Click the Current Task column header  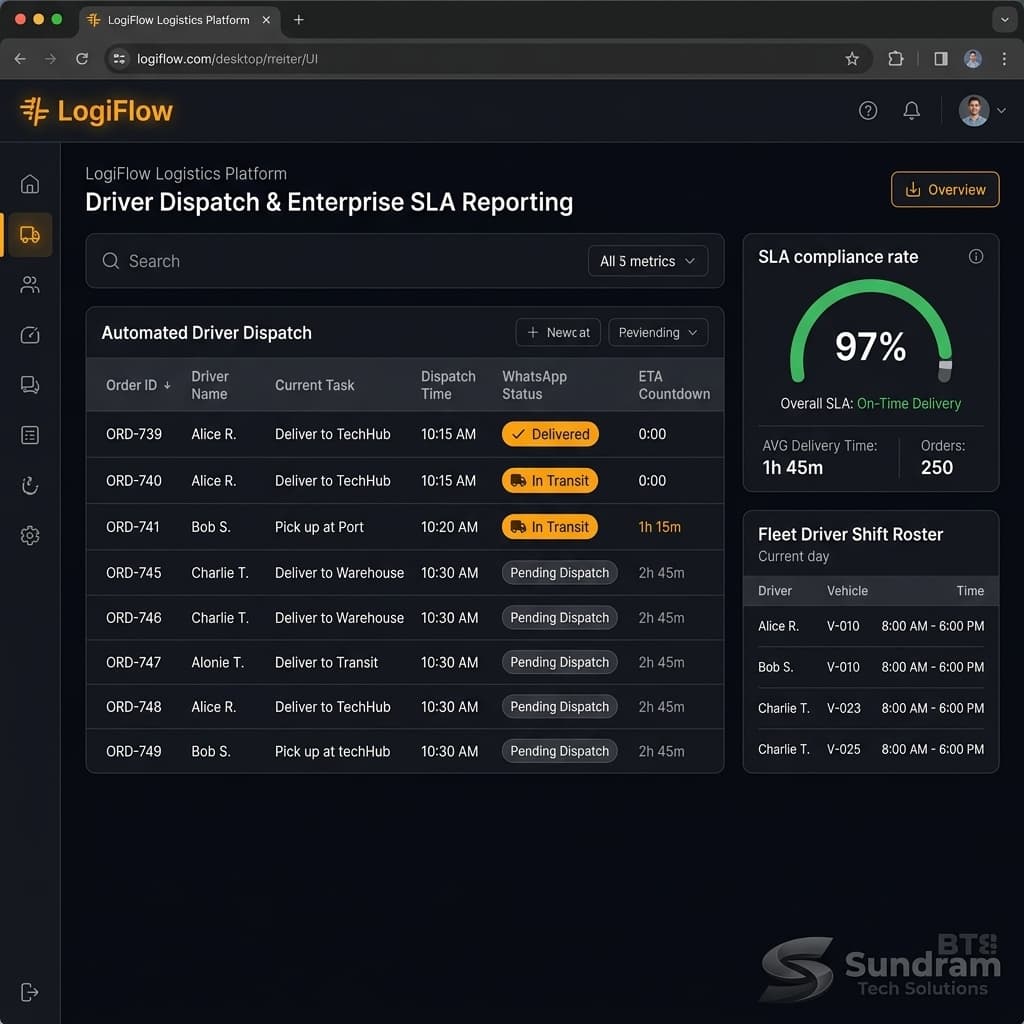(314, 385)
